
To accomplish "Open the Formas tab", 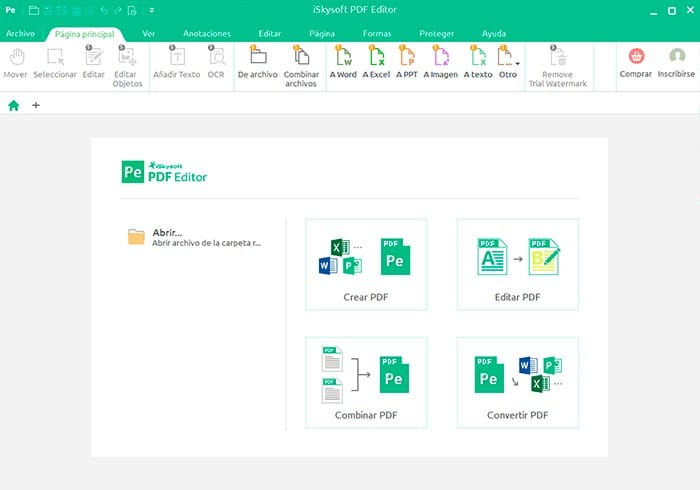I will coord(377,33).
